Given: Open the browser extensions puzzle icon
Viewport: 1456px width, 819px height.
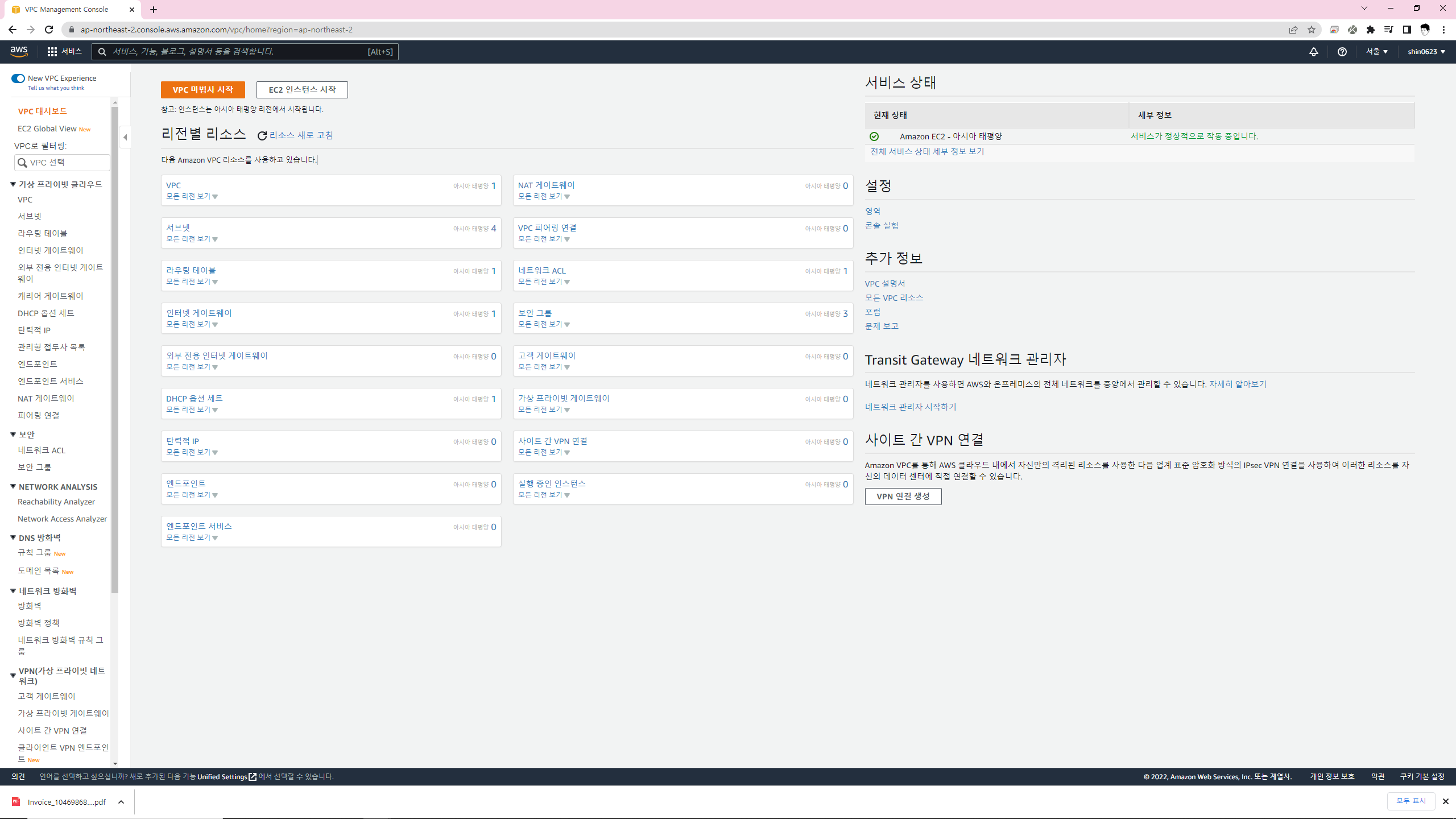Looking at the screenshot, I should click(1371, 30).
